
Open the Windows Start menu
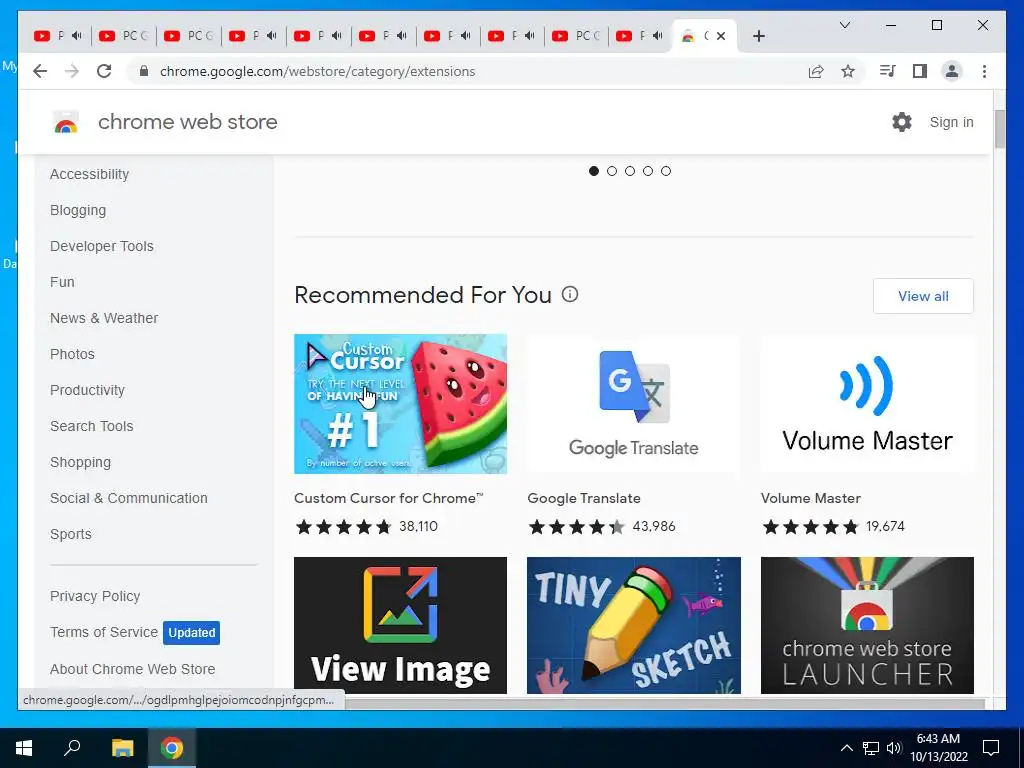24,748
